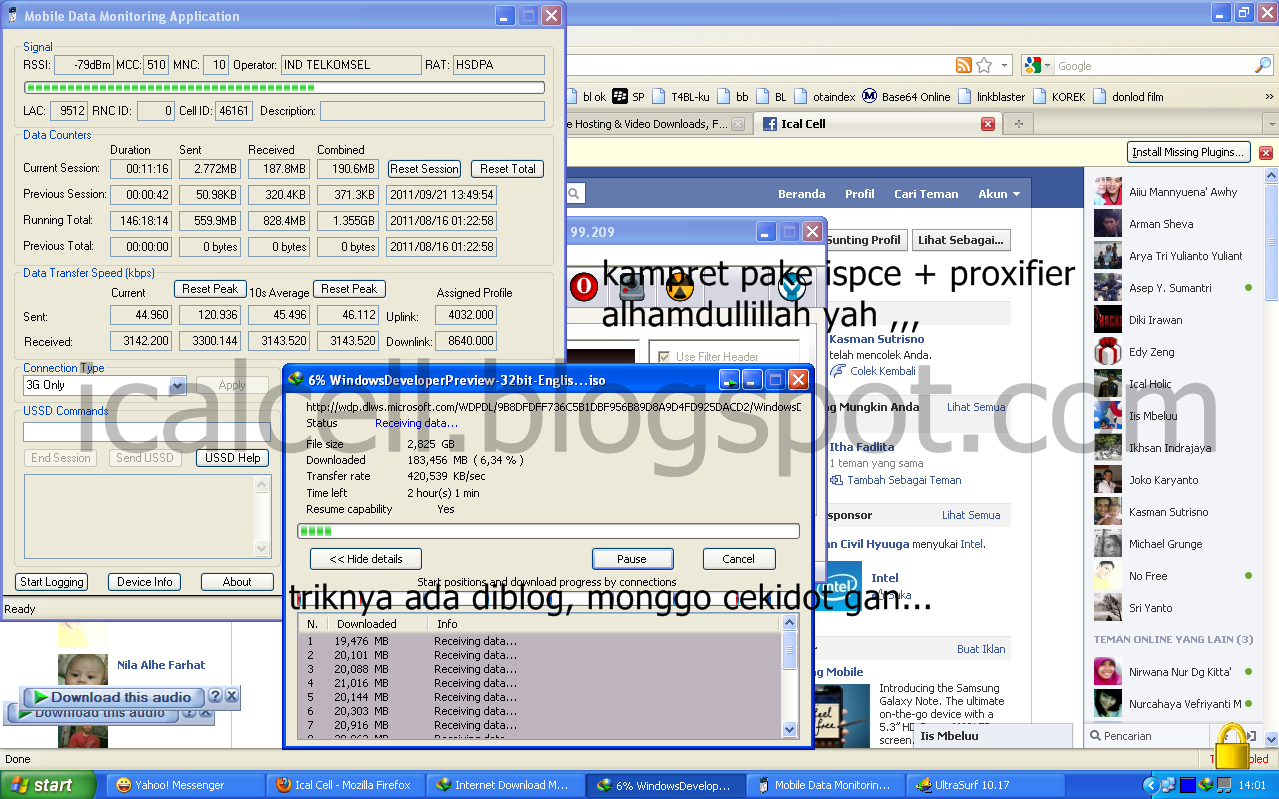Click Colek Kembali link
Viewport: 1279px width, 799px height.
(883, 371)
